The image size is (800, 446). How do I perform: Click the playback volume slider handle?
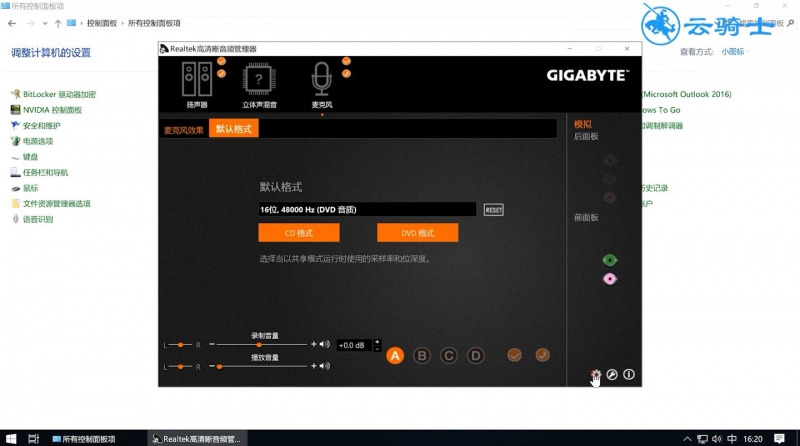click(x=219, y=366)
